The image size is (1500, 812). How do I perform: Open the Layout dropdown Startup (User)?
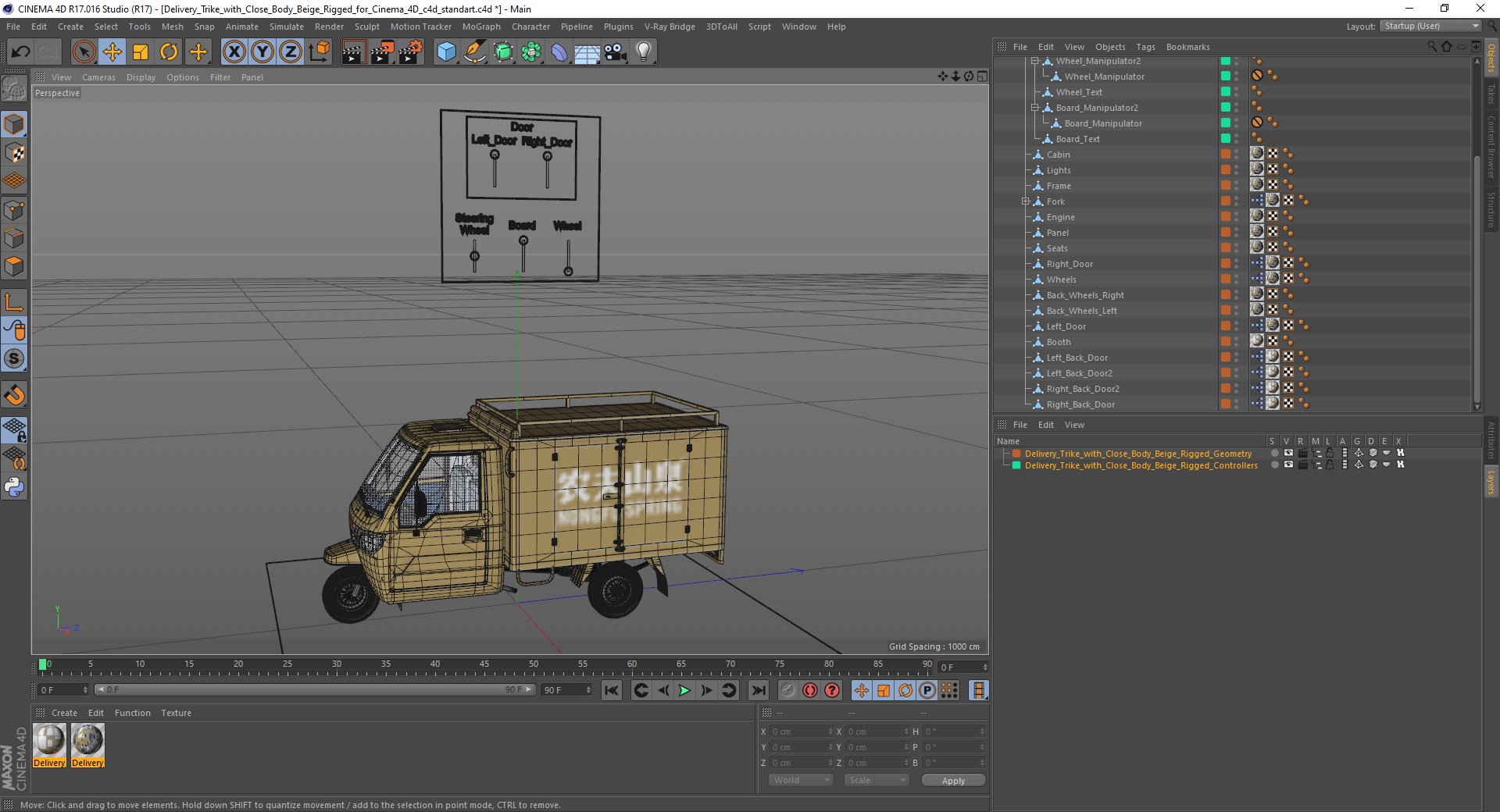click(x=1430, y=26)
